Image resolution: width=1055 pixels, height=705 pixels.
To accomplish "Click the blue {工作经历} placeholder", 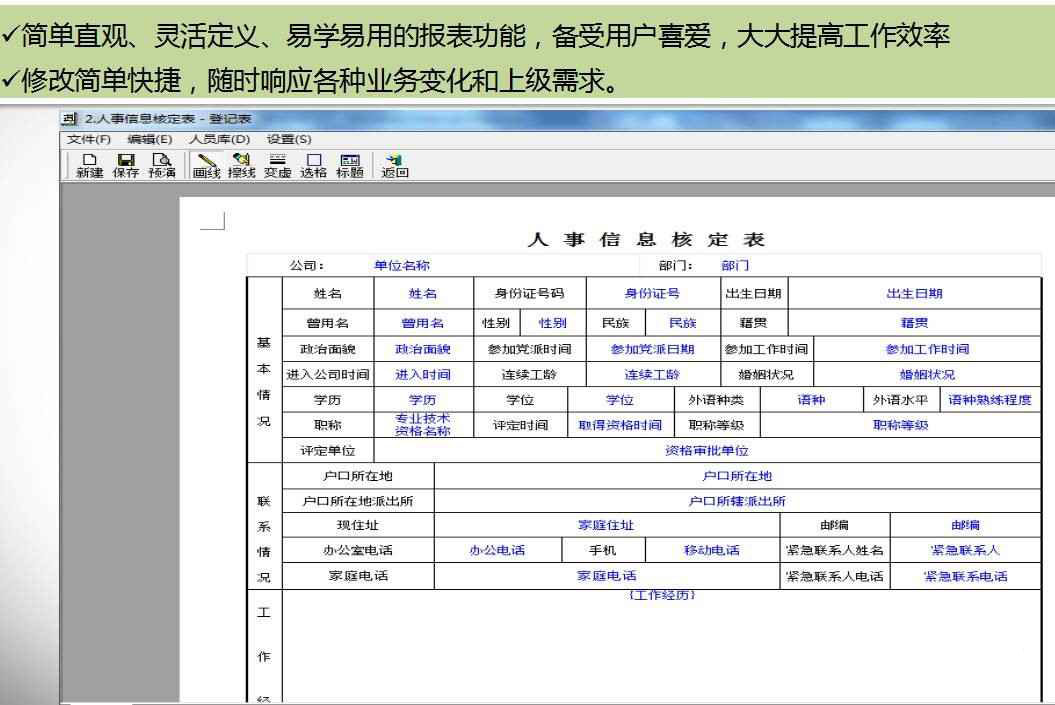I will (x=661, y=595).
